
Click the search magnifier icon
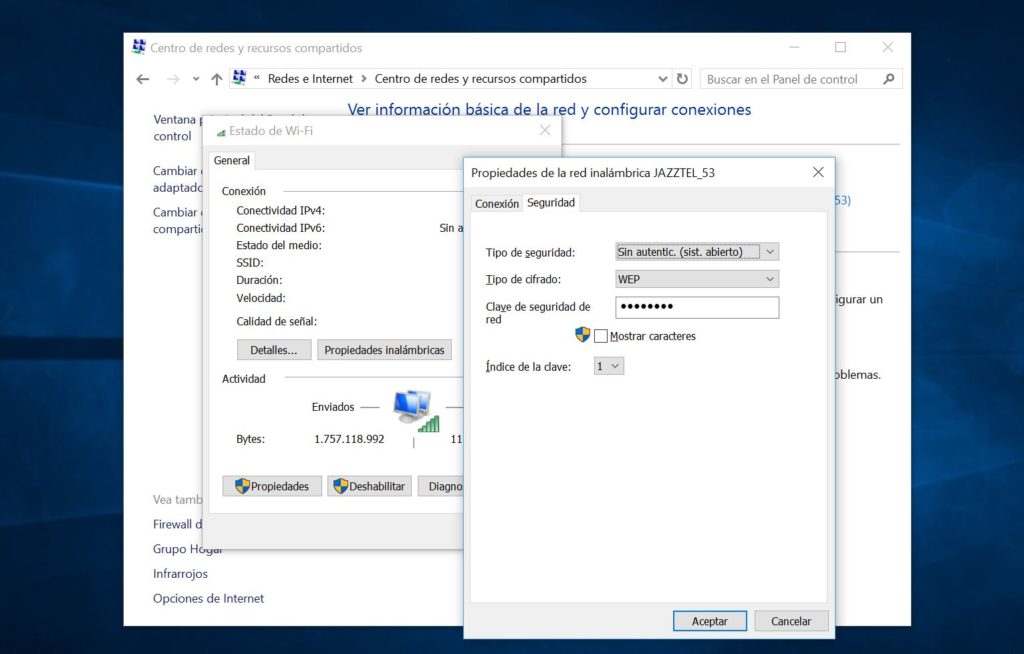[889, 79]
